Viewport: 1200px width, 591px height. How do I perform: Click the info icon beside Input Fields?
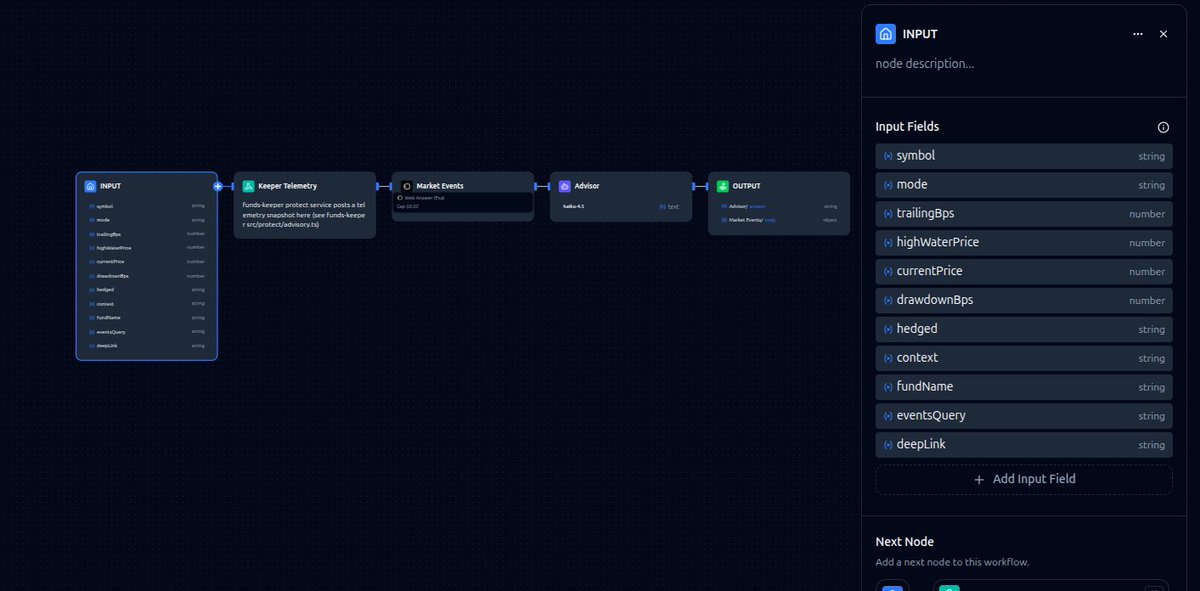(1163, 127)
